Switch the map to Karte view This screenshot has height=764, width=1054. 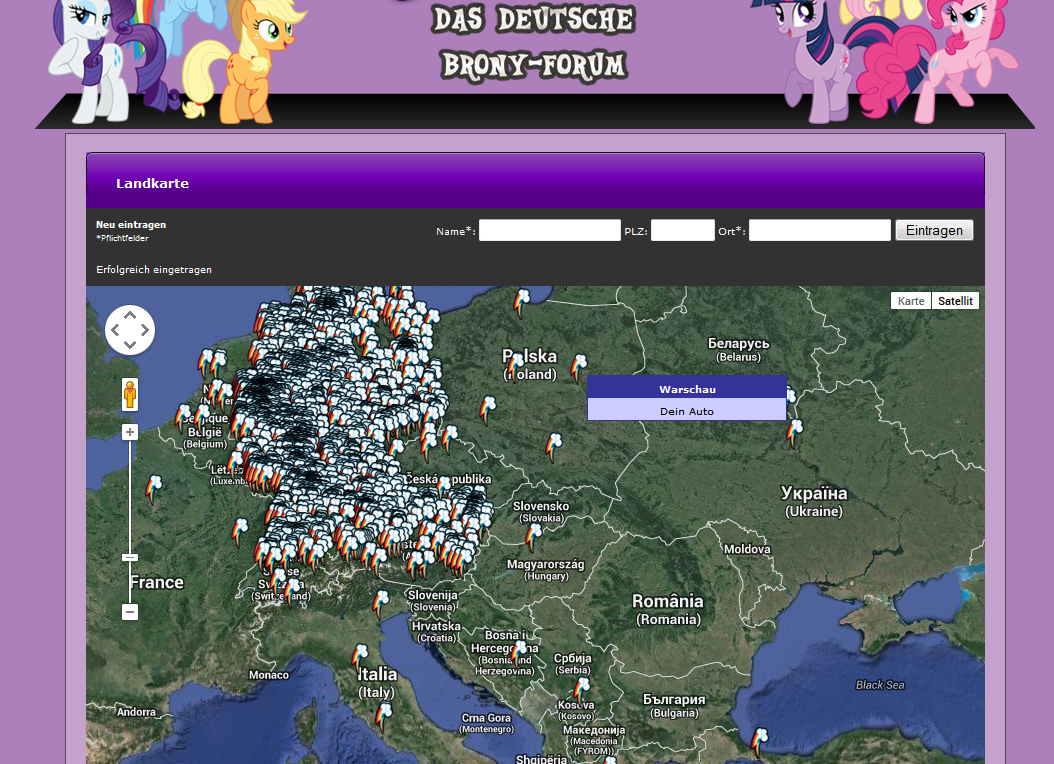click(x=911, y=301)
